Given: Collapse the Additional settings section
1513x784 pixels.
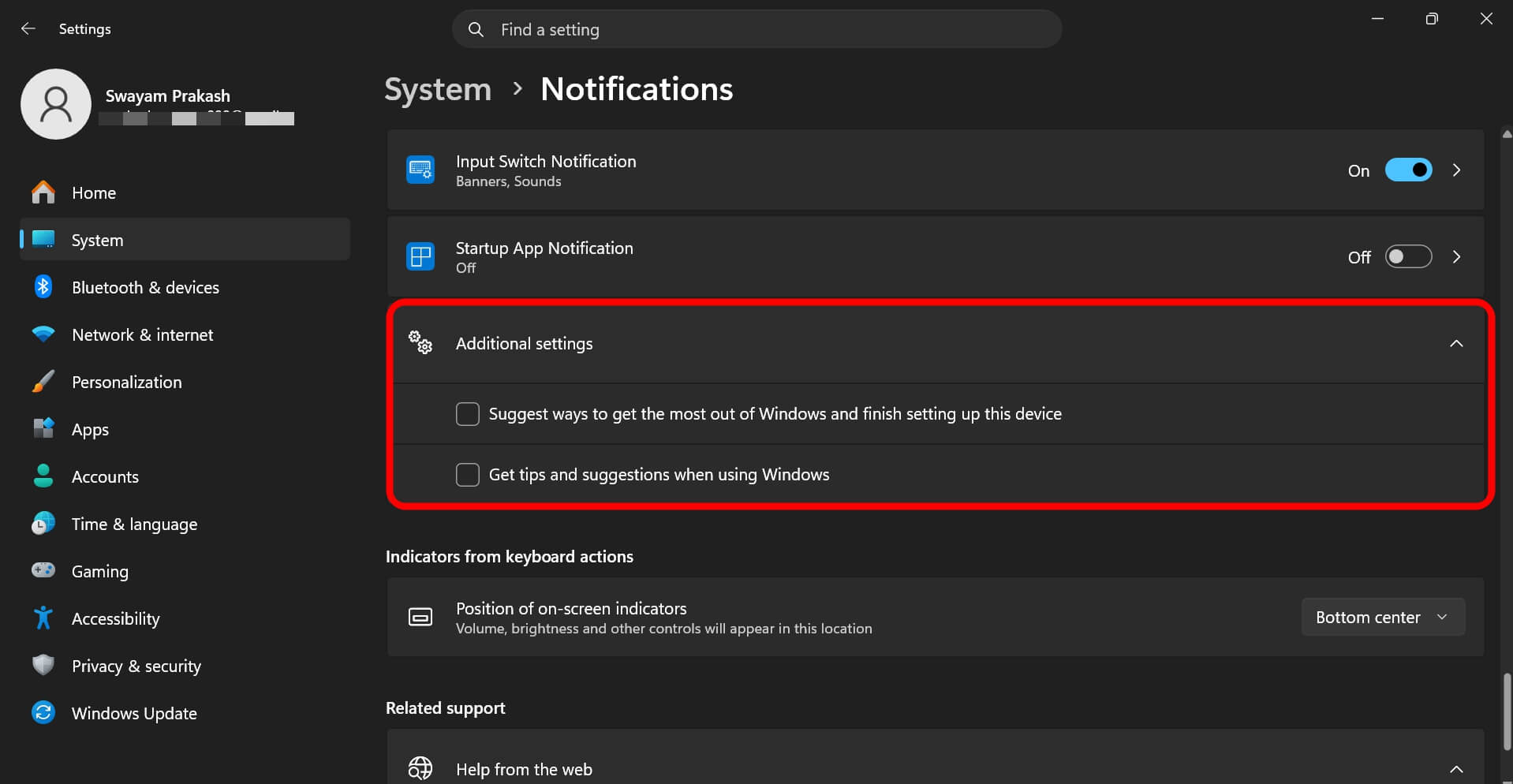Looking at the screenshot, I should [1456, 343].
